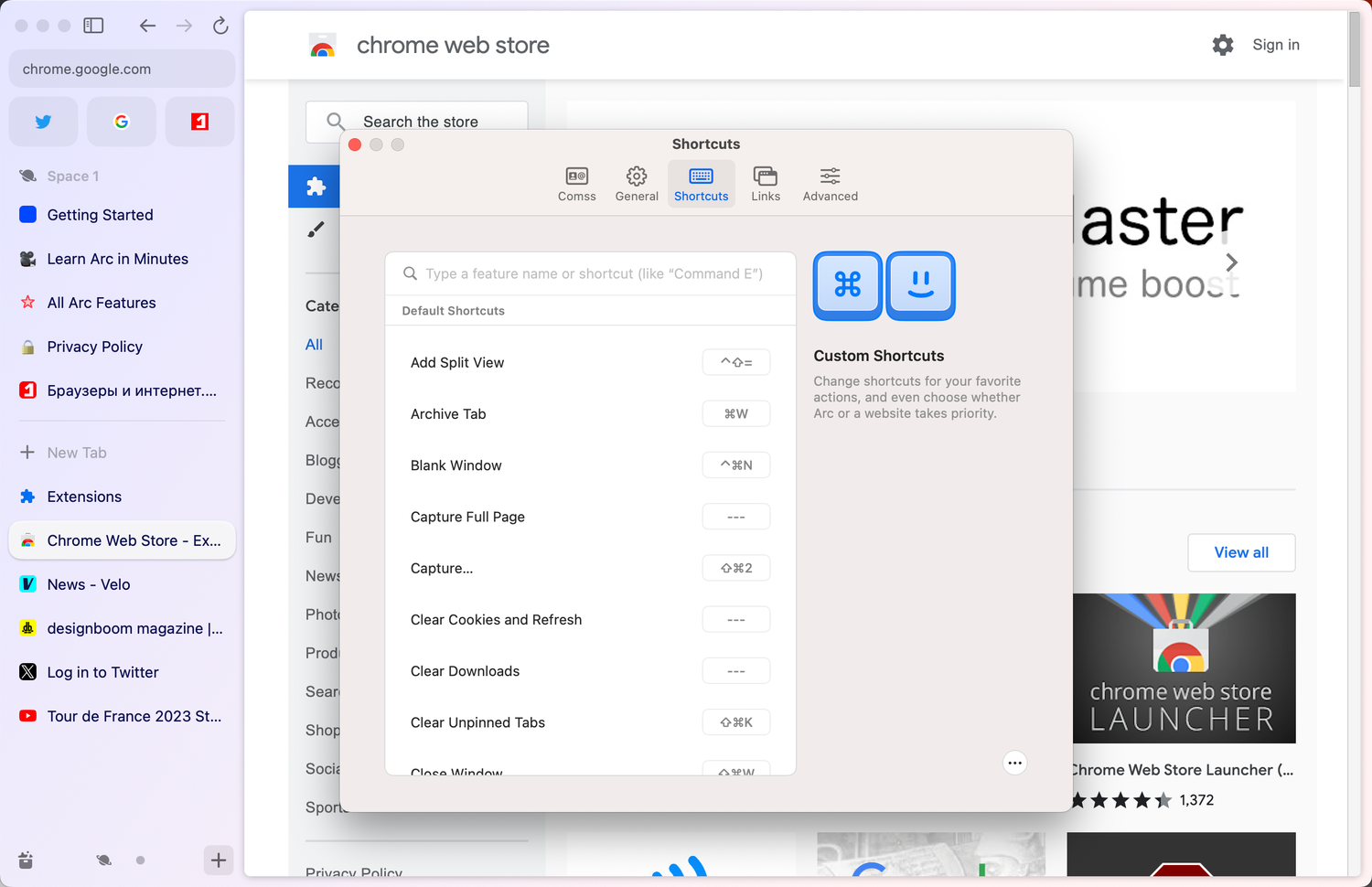The width and height of the screenshot is (1372, 887).
Task: Click the Chrome Web Store logo
Action: tap(322, 45)
